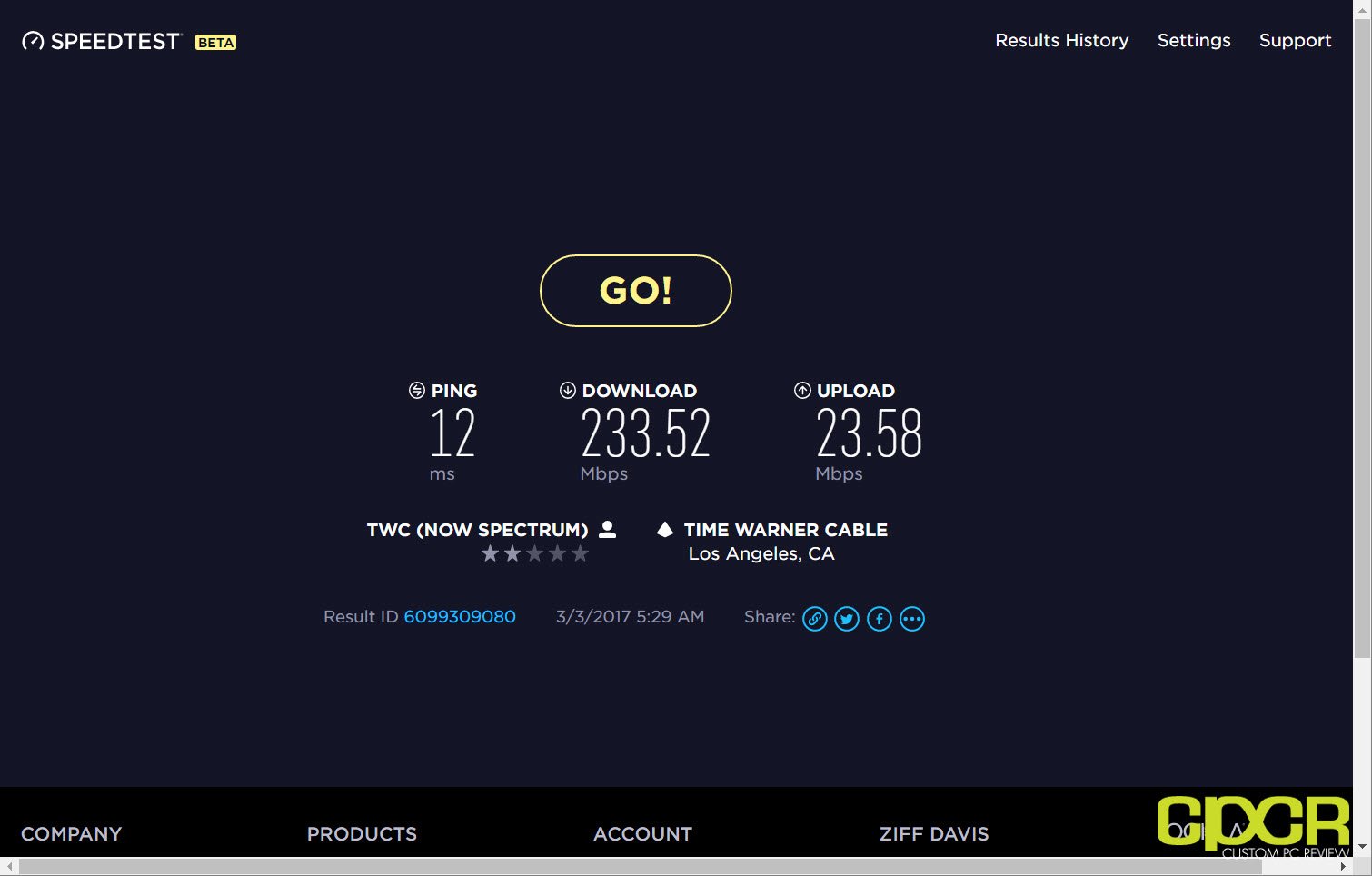Rate the ISP with the first star

click(490, 553)
